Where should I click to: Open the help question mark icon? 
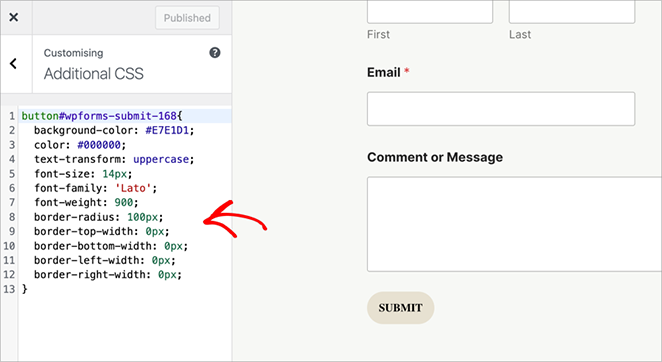tap(214, 53)
